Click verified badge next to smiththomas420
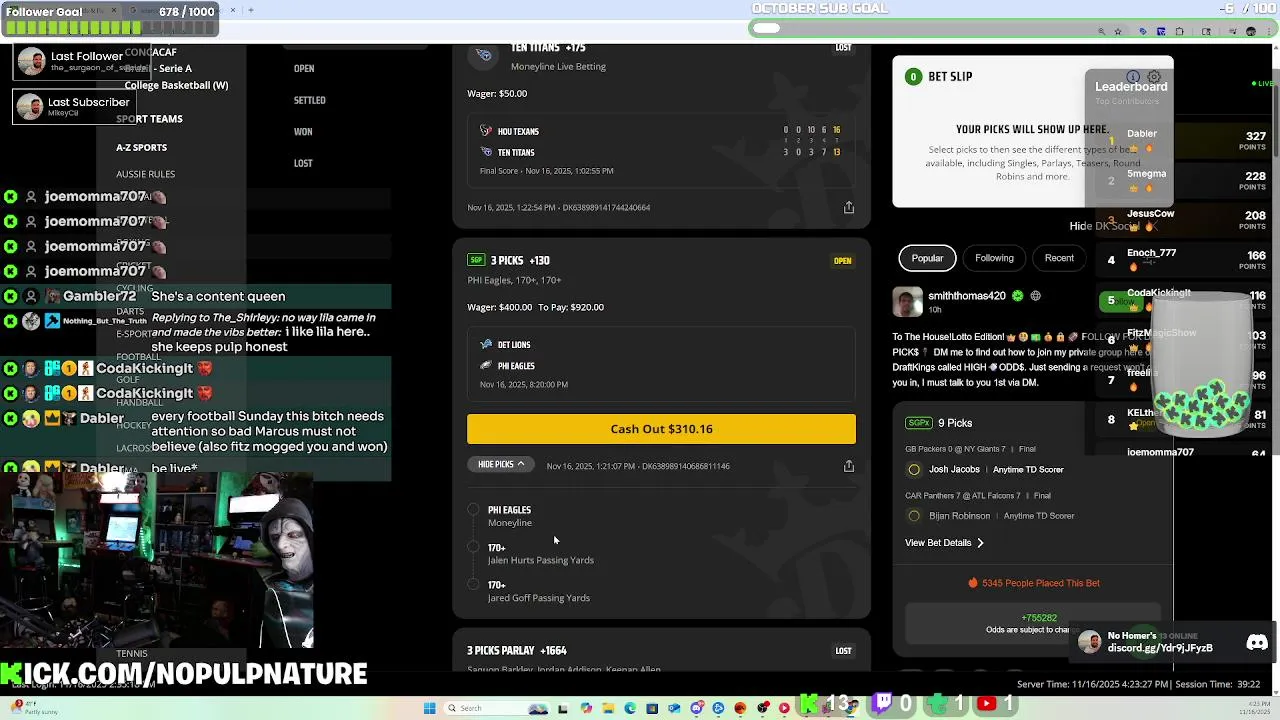 (1017, 296)
